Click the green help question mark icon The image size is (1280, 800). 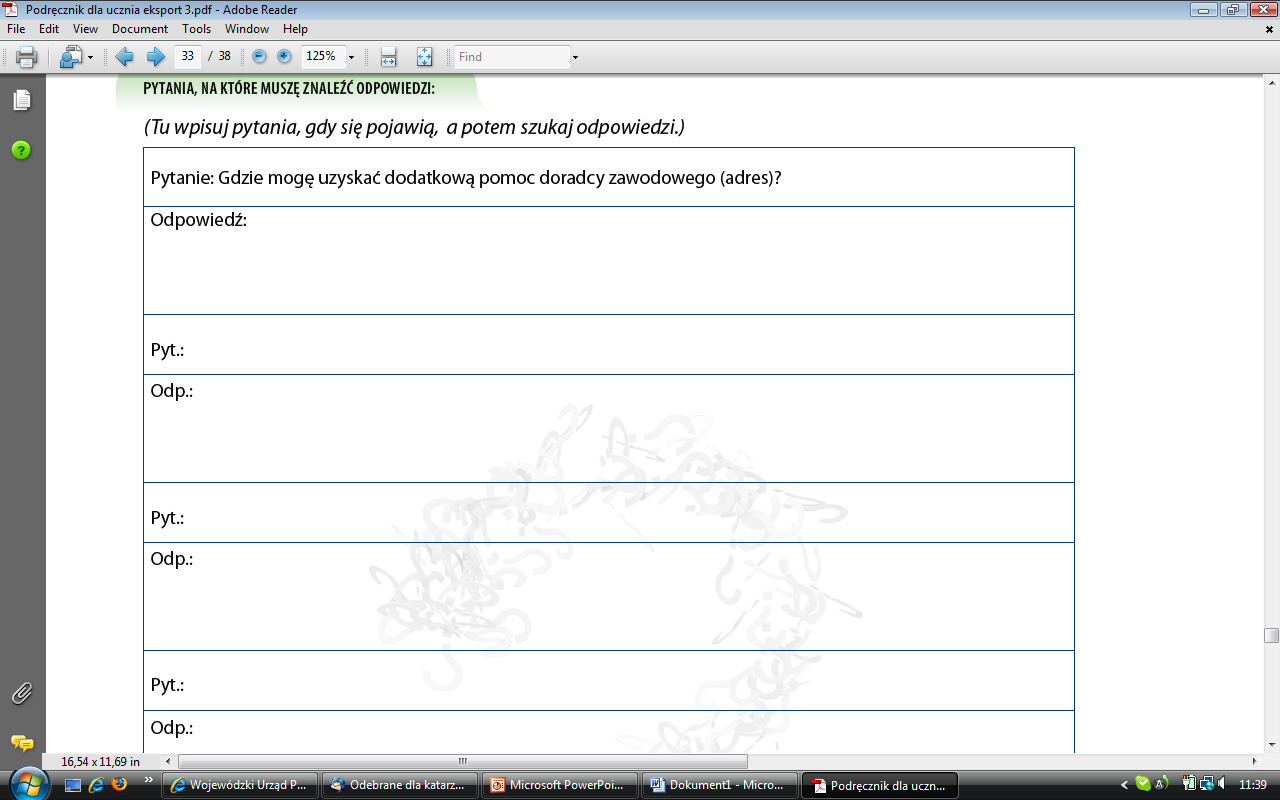point(21,150)
